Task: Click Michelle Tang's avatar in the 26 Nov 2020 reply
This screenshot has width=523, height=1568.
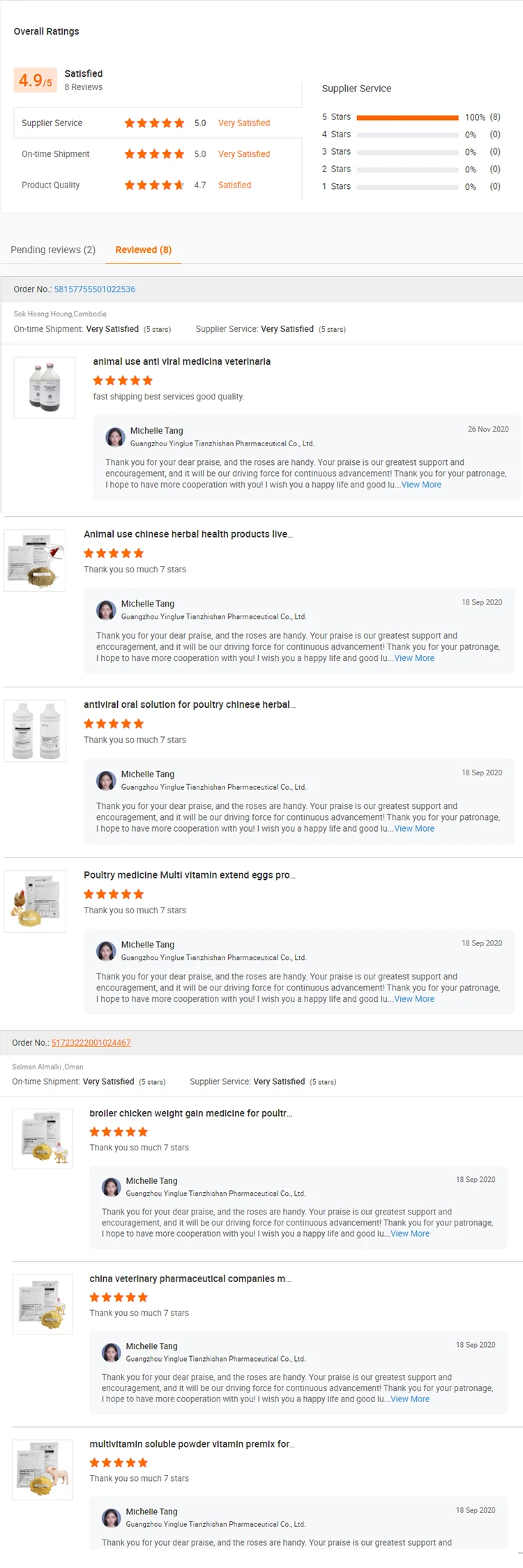Action: tap(115, 437)
